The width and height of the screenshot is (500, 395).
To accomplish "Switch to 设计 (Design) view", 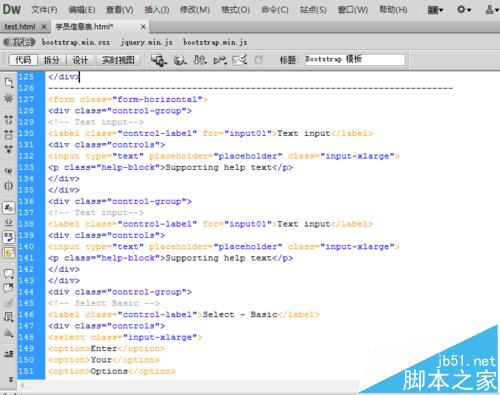I will pyautogui.click(x=80, y=60).
